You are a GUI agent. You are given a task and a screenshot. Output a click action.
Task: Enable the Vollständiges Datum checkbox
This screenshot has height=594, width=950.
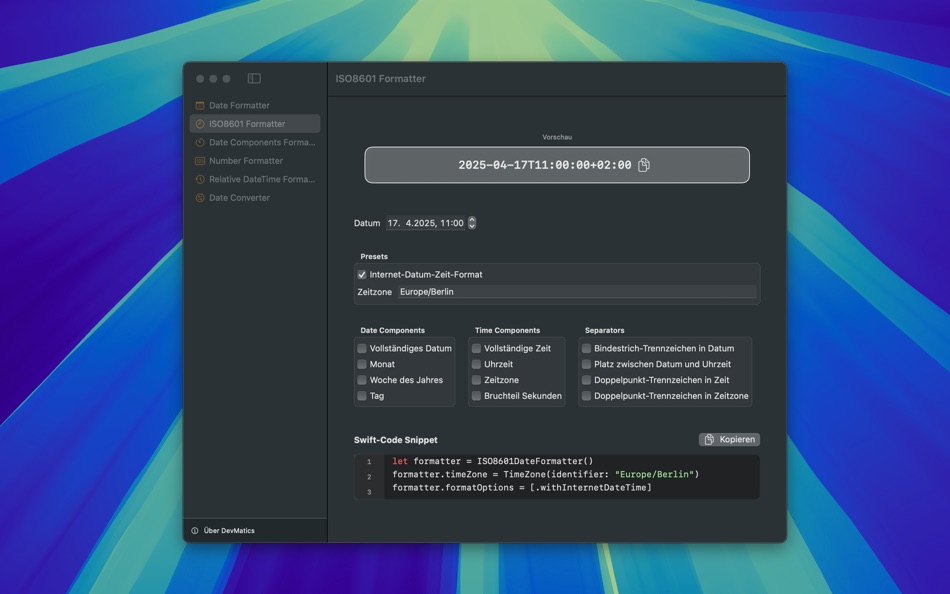[x=361, y=348]
